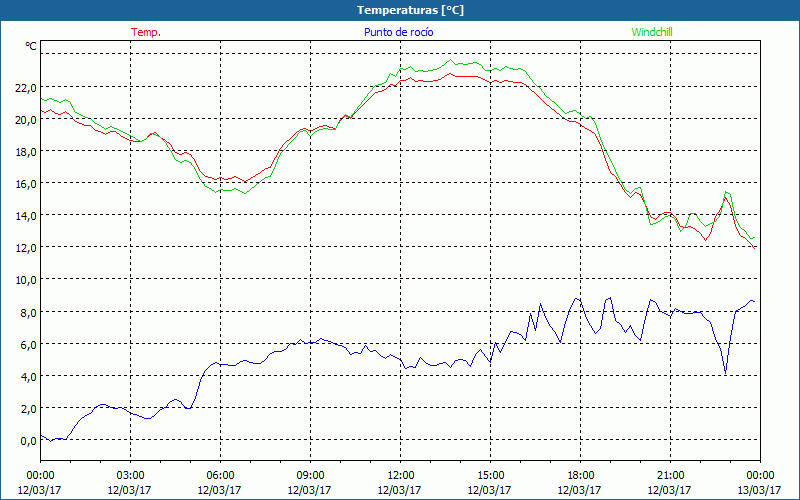Select the red 'Temp.' legend label
This screenshot has height=500, width=800.
pyautogui.click(x=146, y=32)
